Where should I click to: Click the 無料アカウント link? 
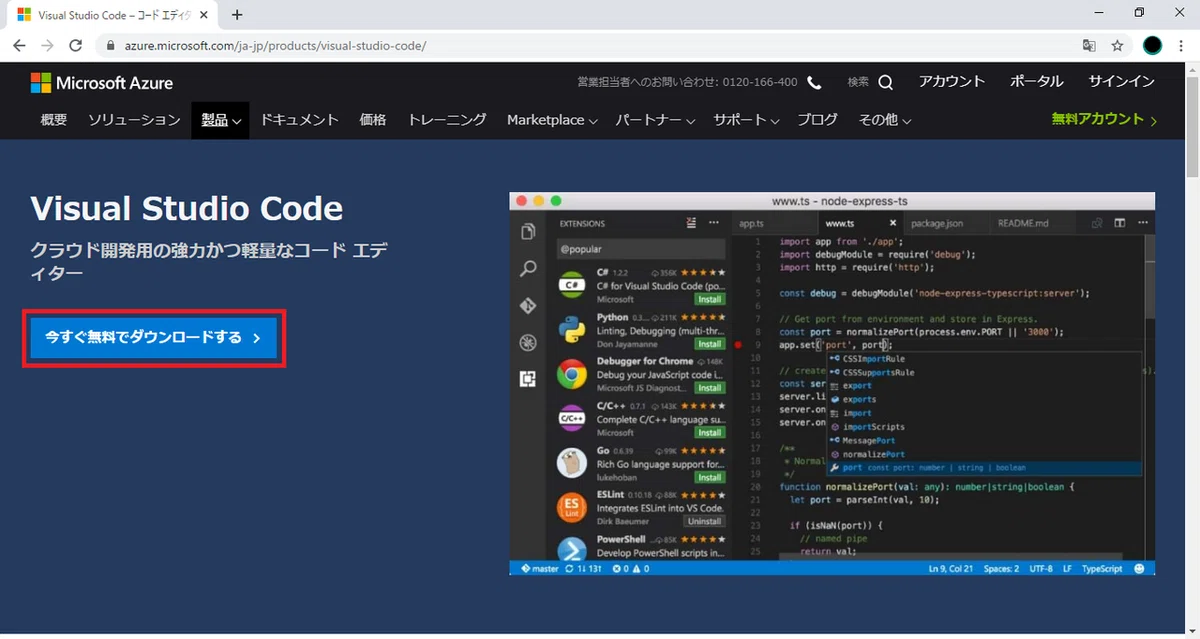pyautogui.click(x=1104, y=119)
